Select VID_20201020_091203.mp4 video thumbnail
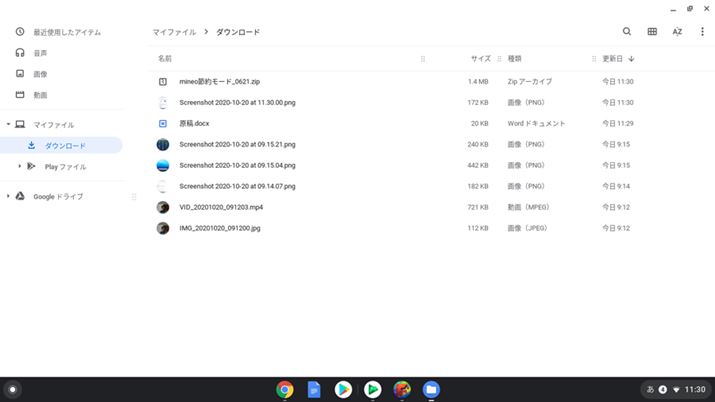The image size is (715, 402). [x=163, y=207]
